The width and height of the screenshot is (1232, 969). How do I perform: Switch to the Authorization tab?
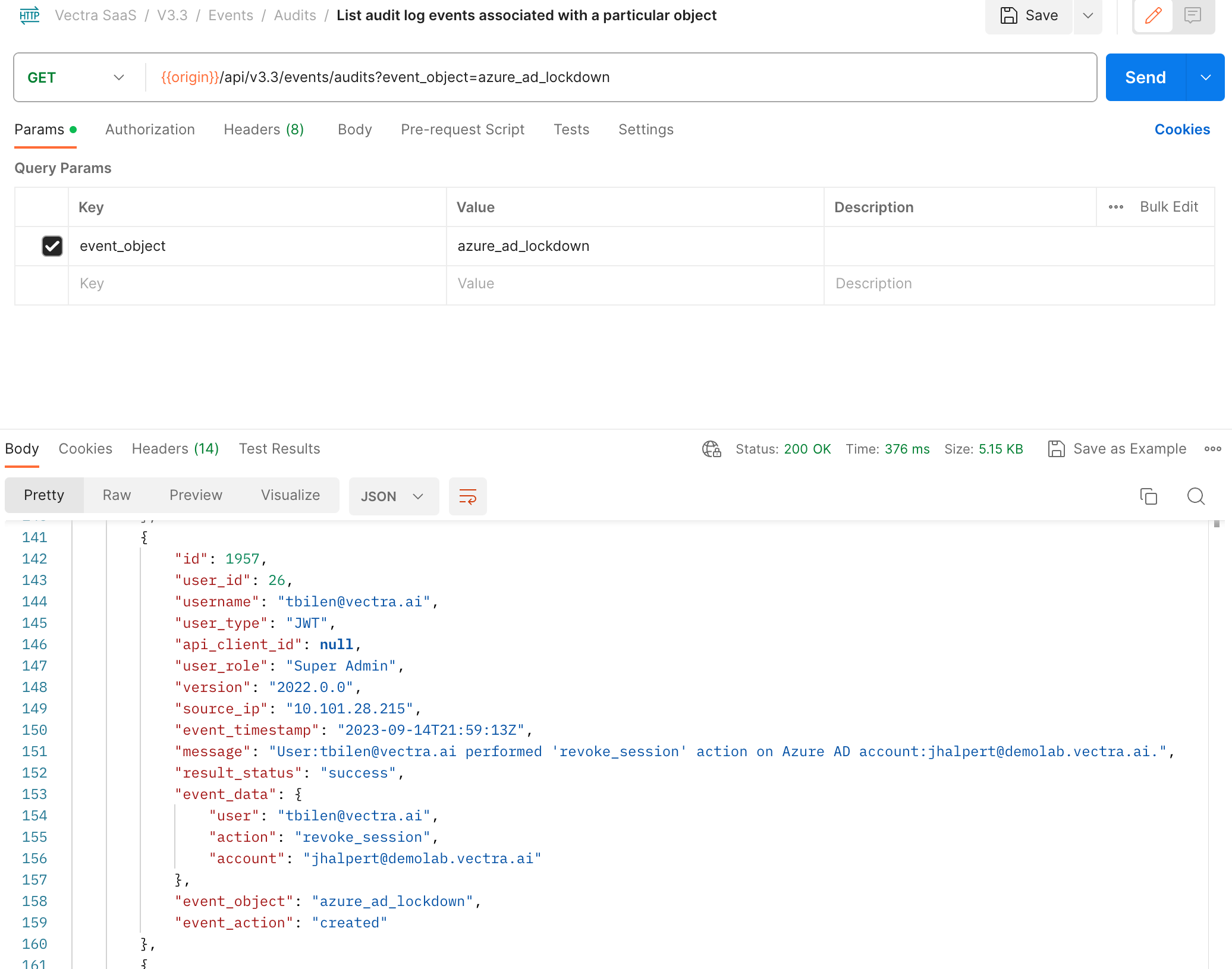point(150,129)
